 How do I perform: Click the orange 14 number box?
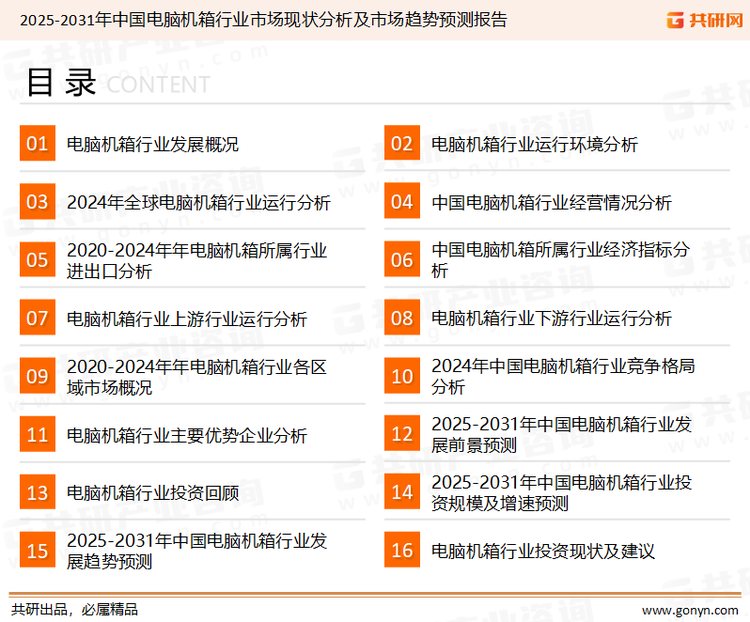[402, 492]
